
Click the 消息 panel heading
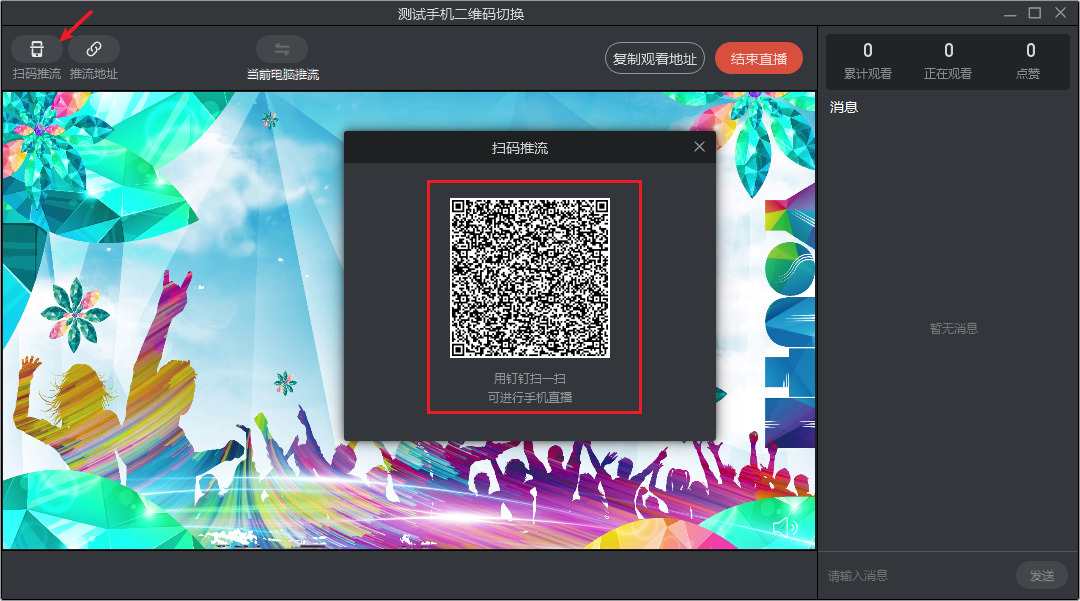pyautogui.click(x=844, y=107)
